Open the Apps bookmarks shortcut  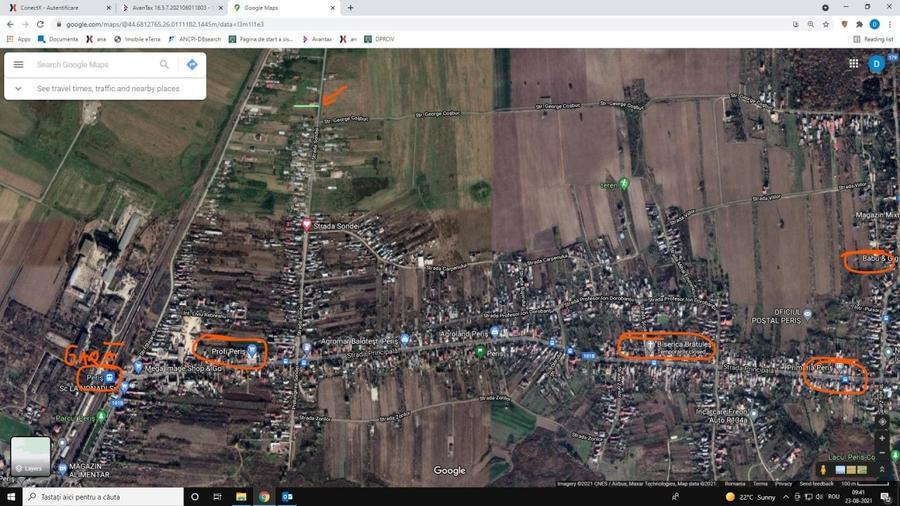click(x=18, y=39)
